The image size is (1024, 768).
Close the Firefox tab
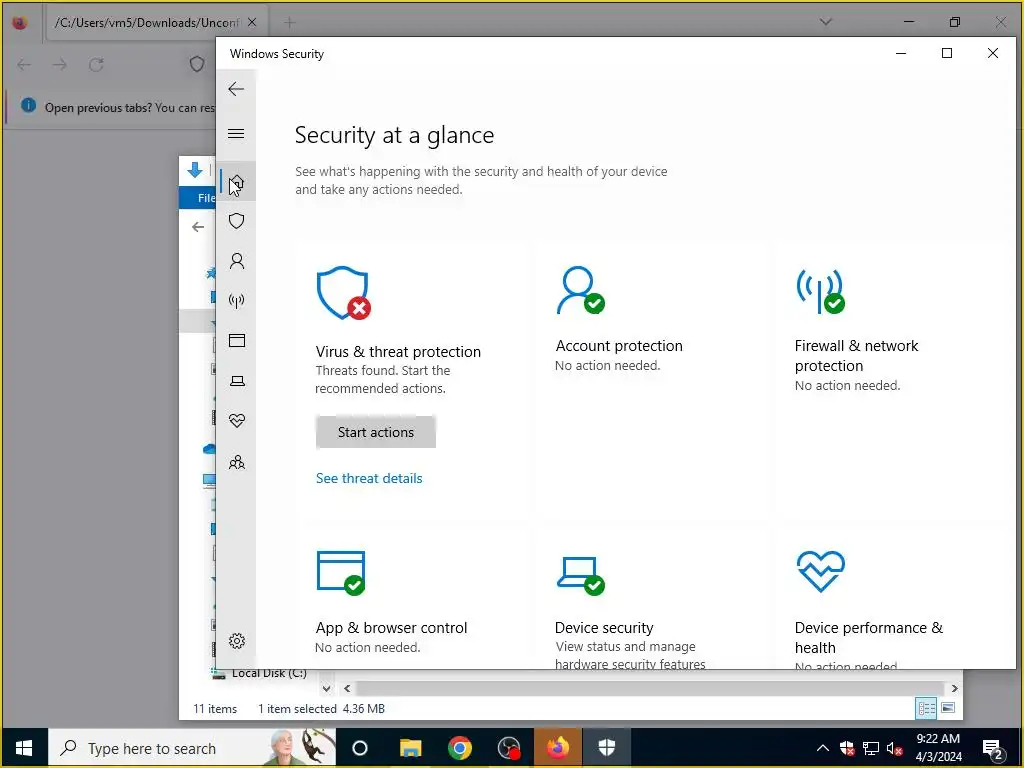tap(252, 22)
